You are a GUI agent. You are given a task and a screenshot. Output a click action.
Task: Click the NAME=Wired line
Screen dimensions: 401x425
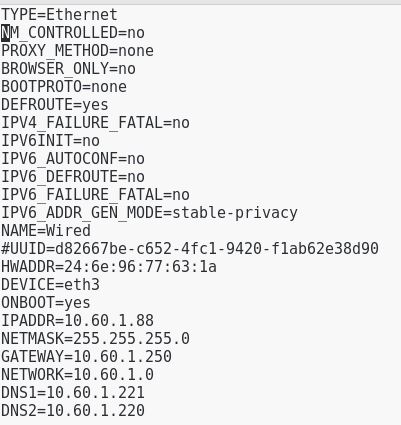pyautogui.click(x=46, y=231)
